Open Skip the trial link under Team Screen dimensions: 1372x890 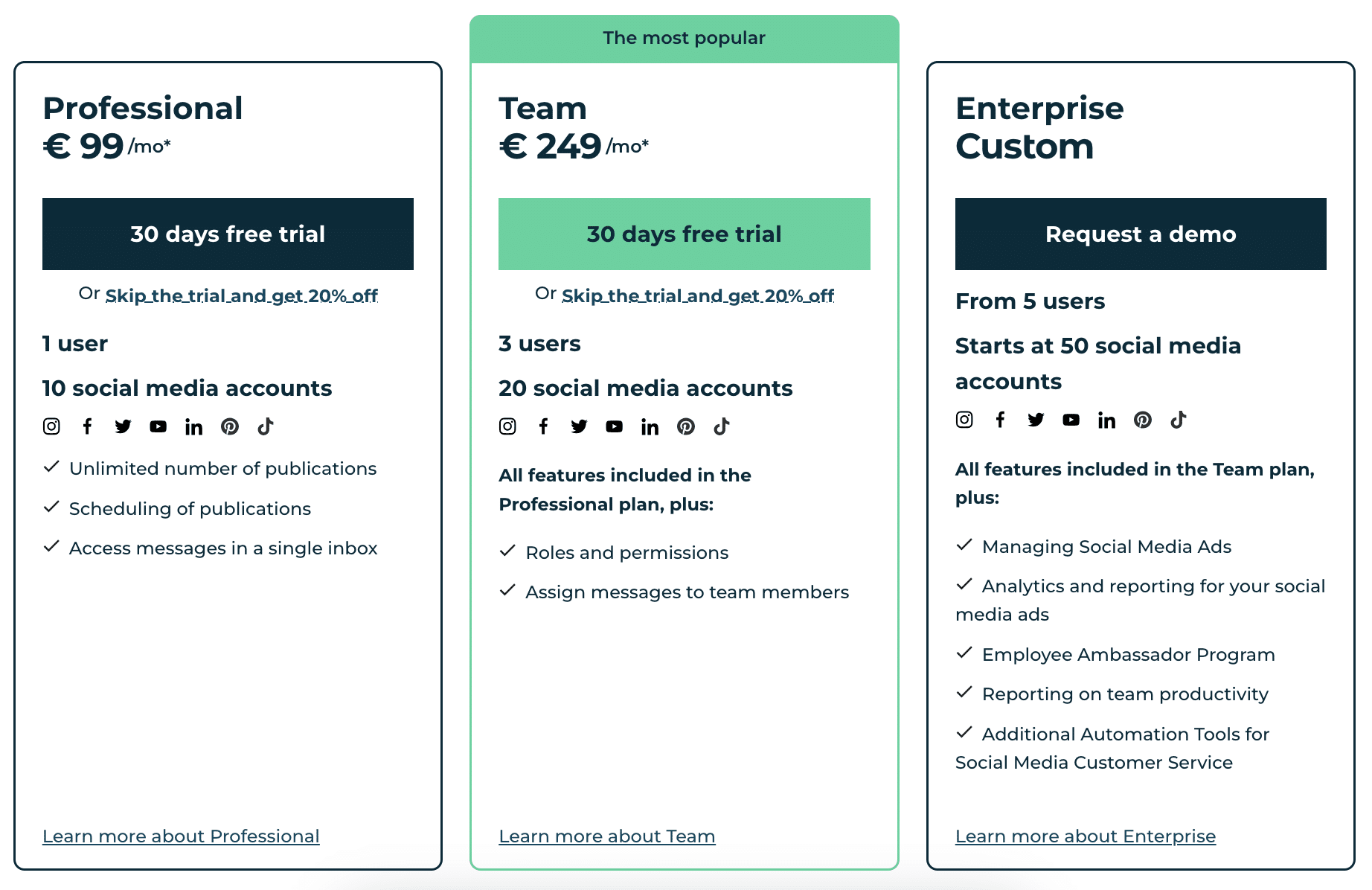[x=698, y=295]
